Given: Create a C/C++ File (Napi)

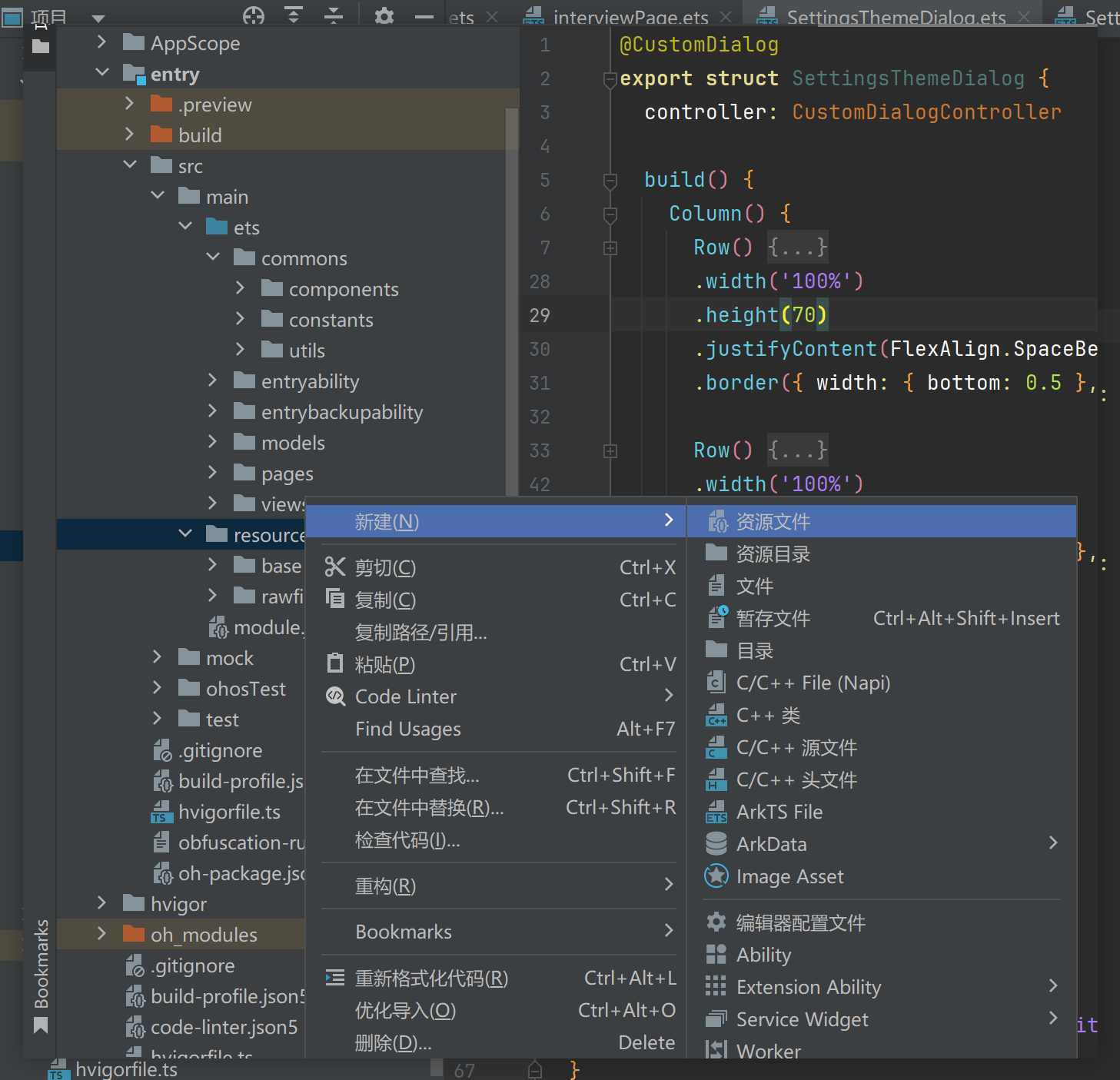Looking at the screenshot, I should point(881,683).
